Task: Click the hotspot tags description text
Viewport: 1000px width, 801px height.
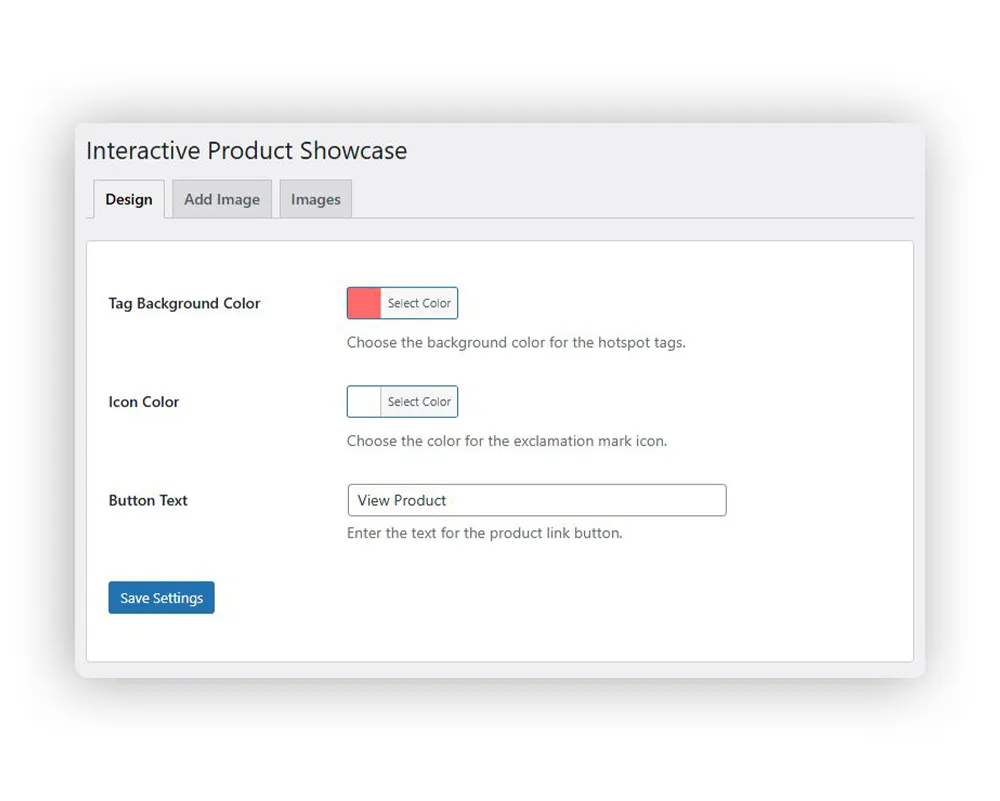Action: click(x=516, y=342)
